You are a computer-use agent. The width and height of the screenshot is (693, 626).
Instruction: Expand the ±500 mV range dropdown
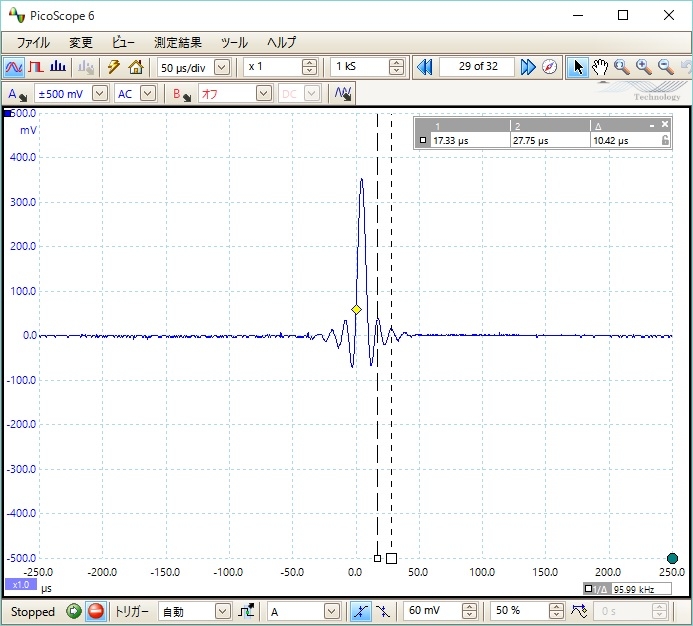click(x=99, y=93)
